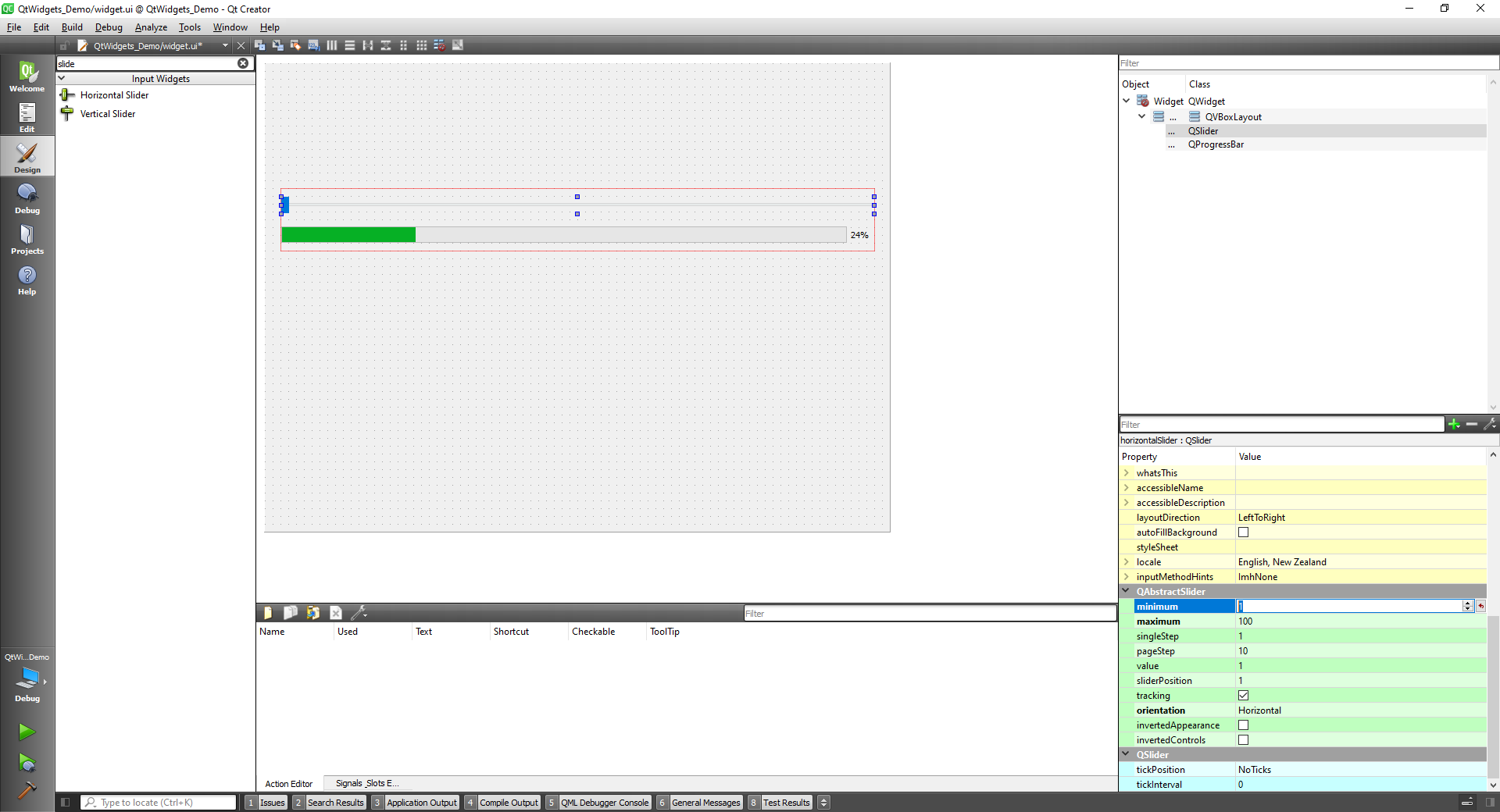
Task: Open Application Output pane
Action: [x=415, y=802]
